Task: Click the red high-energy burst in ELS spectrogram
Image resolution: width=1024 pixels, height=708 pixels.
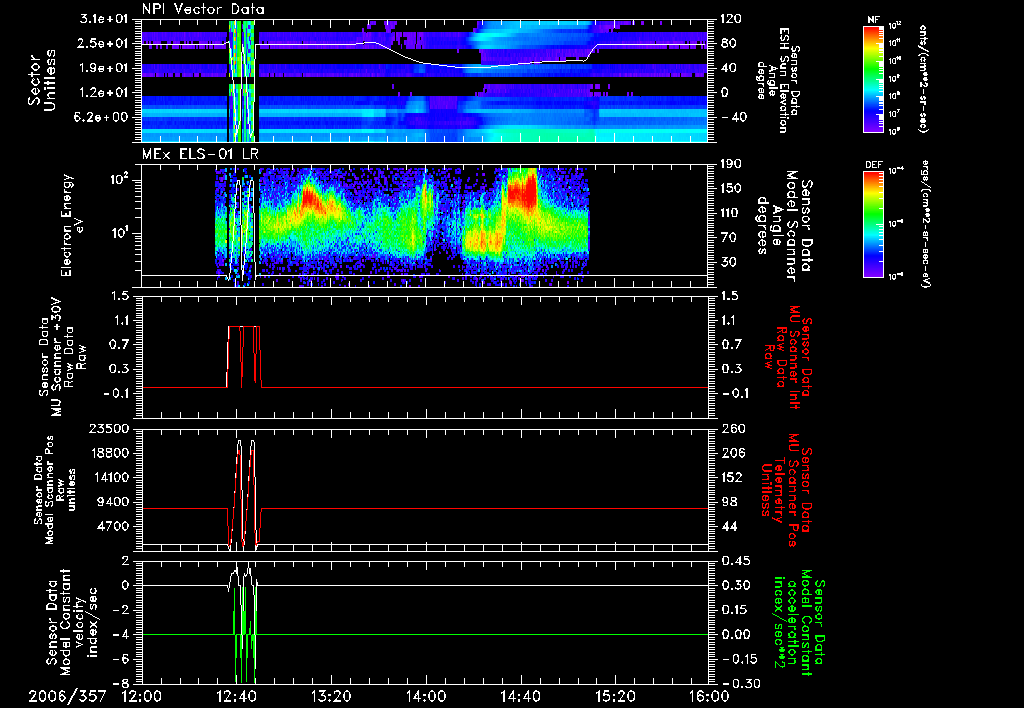Action: tap(521, 189)
